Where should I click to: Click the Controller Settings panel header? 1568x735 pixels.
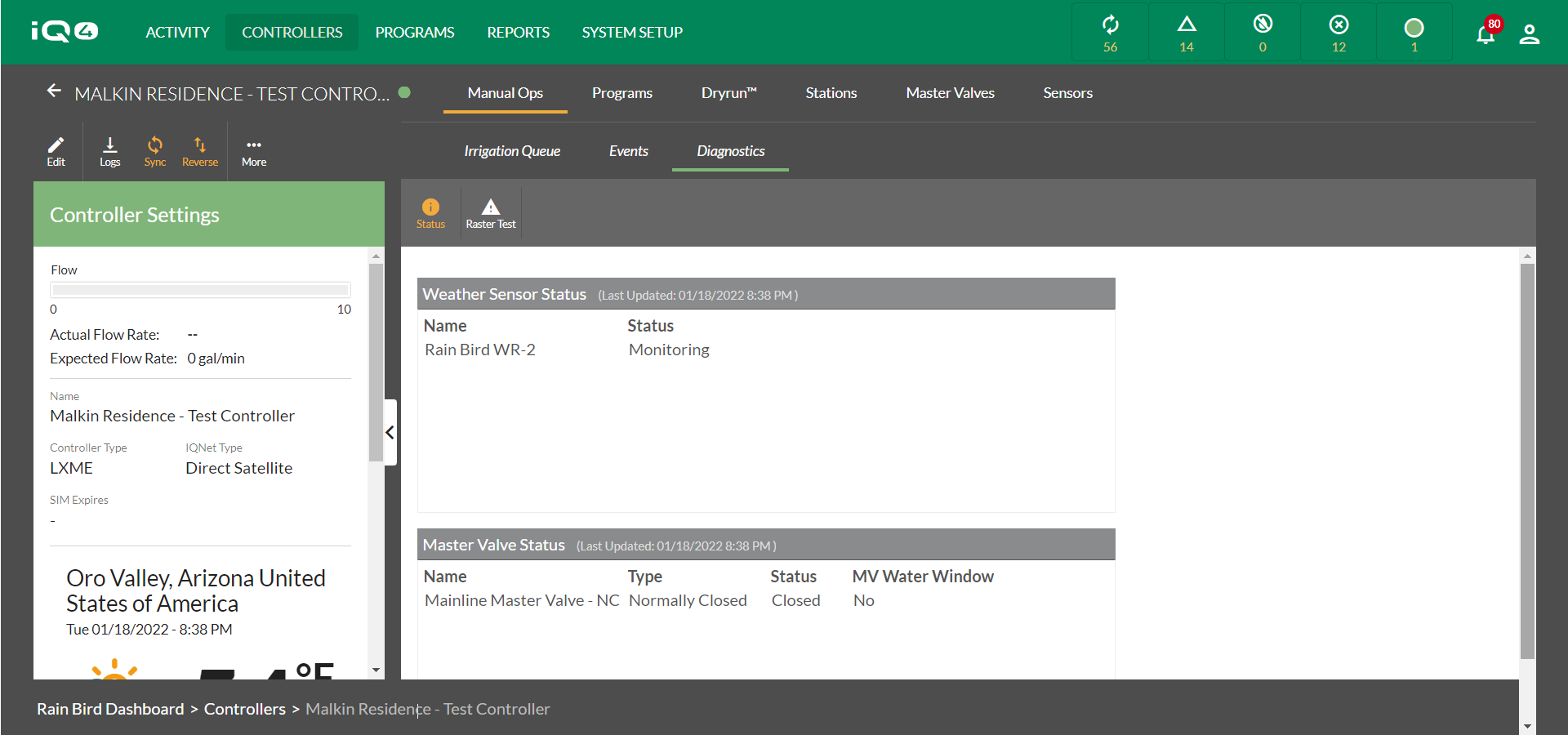pos(209,214)
